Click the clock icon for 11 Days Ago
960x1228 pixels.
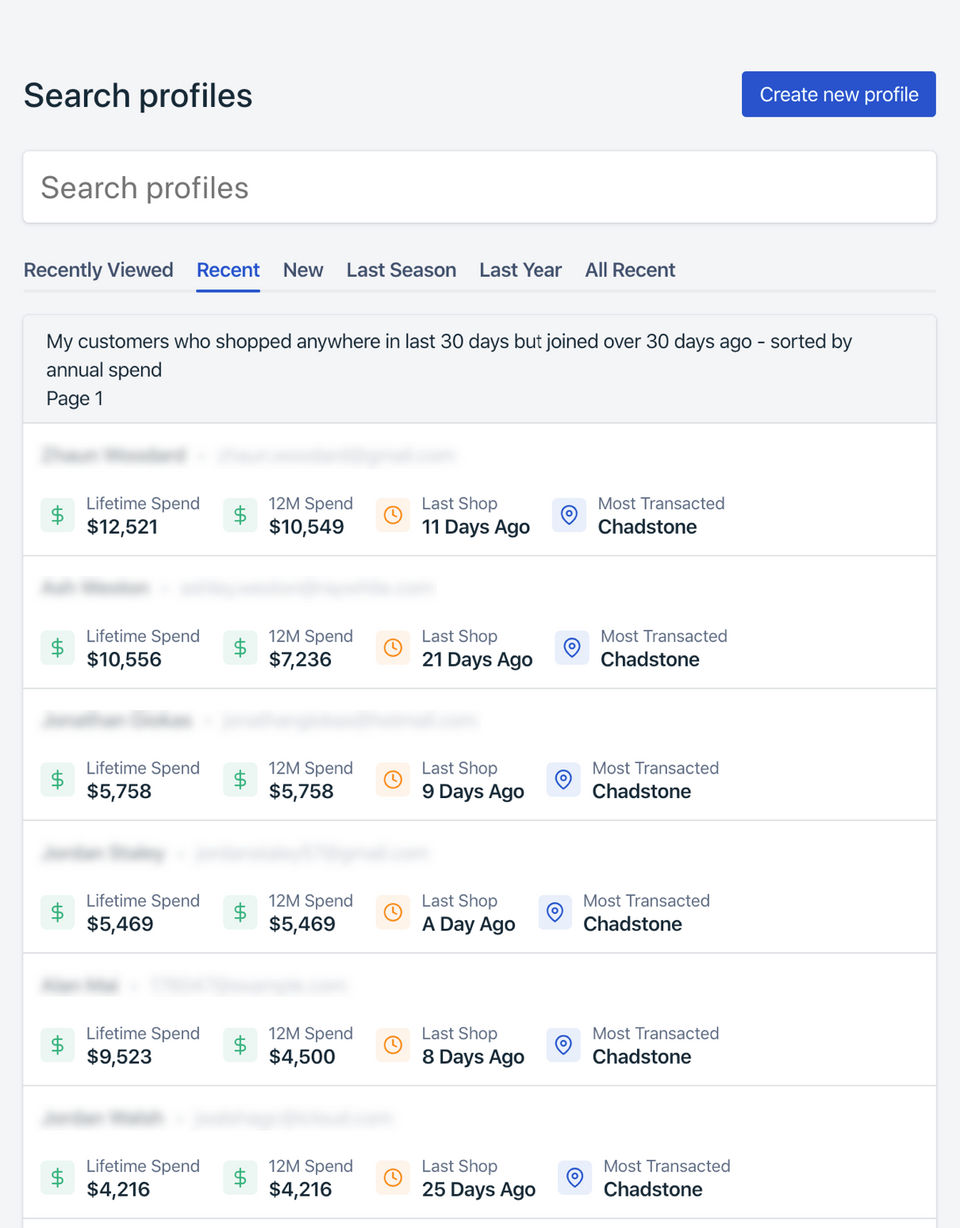coord(393,516)
